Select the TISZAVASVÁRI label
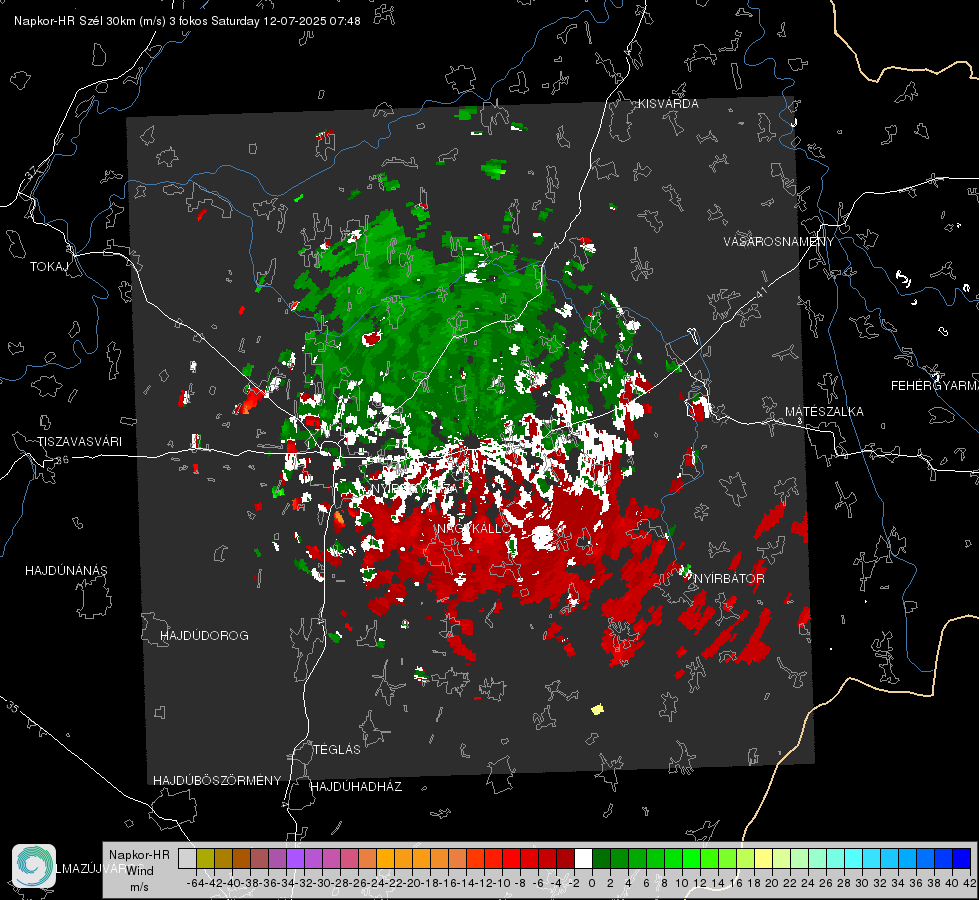This screenshot has height=900, width=979. point(79,442)
